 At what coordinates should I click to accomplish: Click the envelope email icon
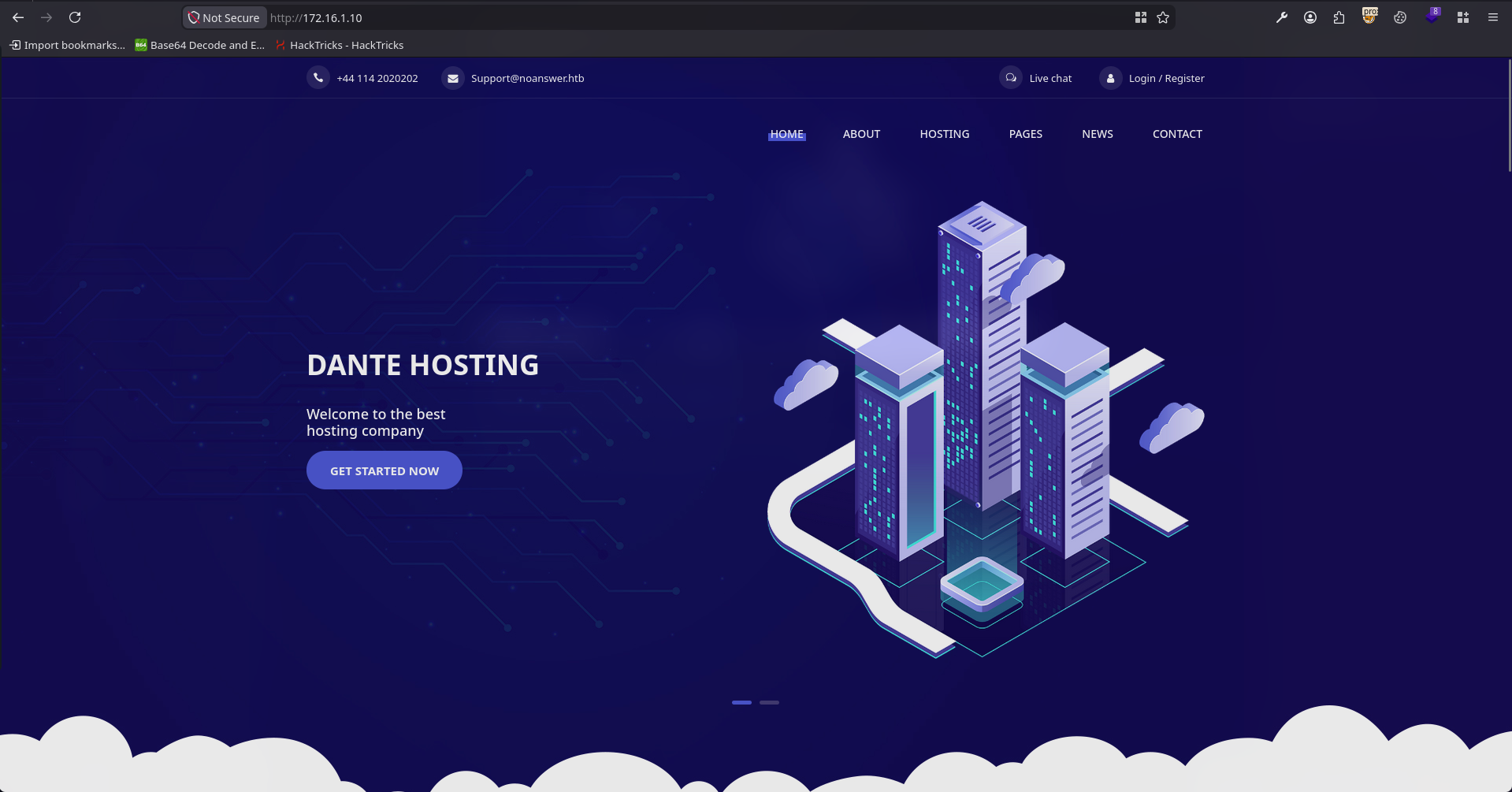pos(452,78)
